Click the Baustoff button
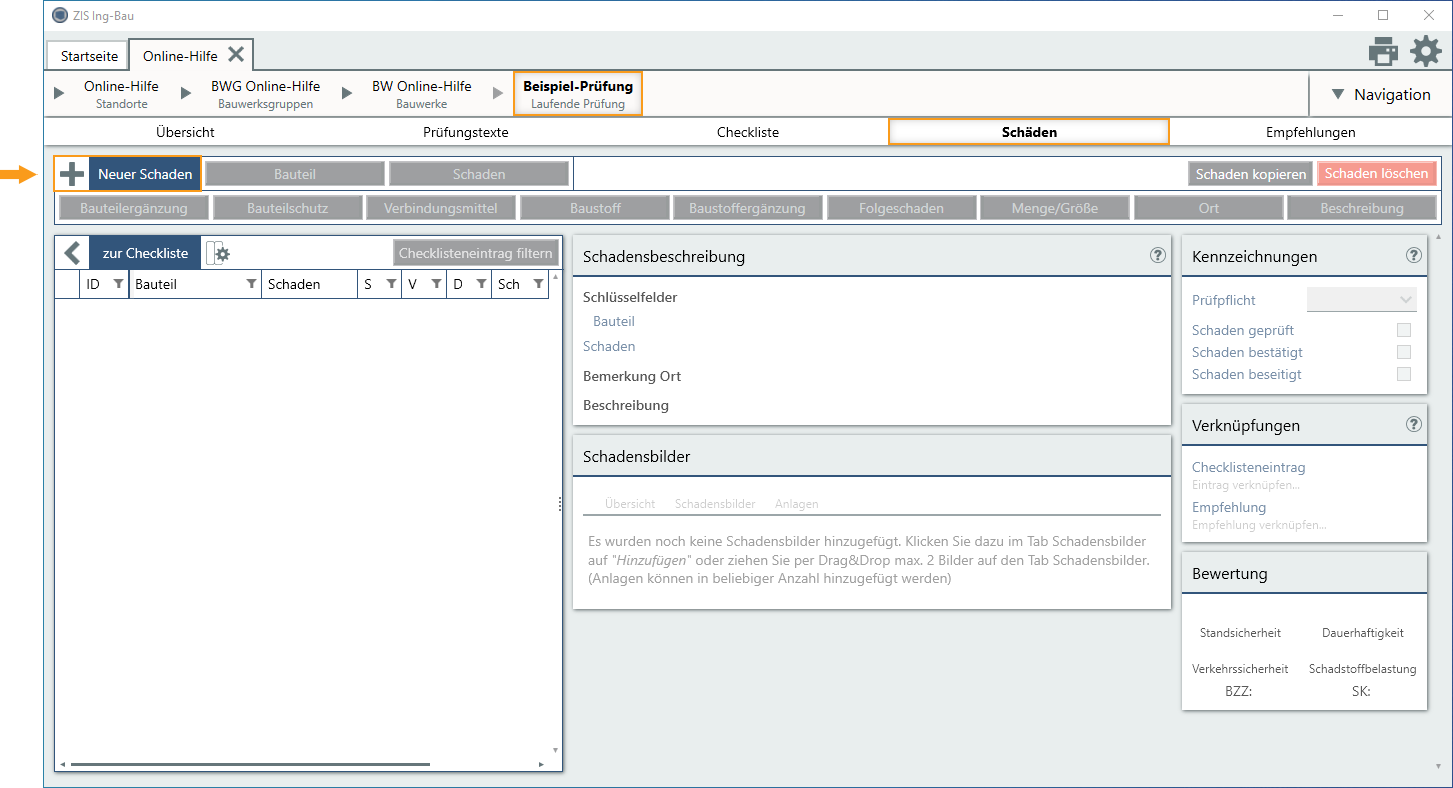The image size is (1453, 788). tap(595, 208)
